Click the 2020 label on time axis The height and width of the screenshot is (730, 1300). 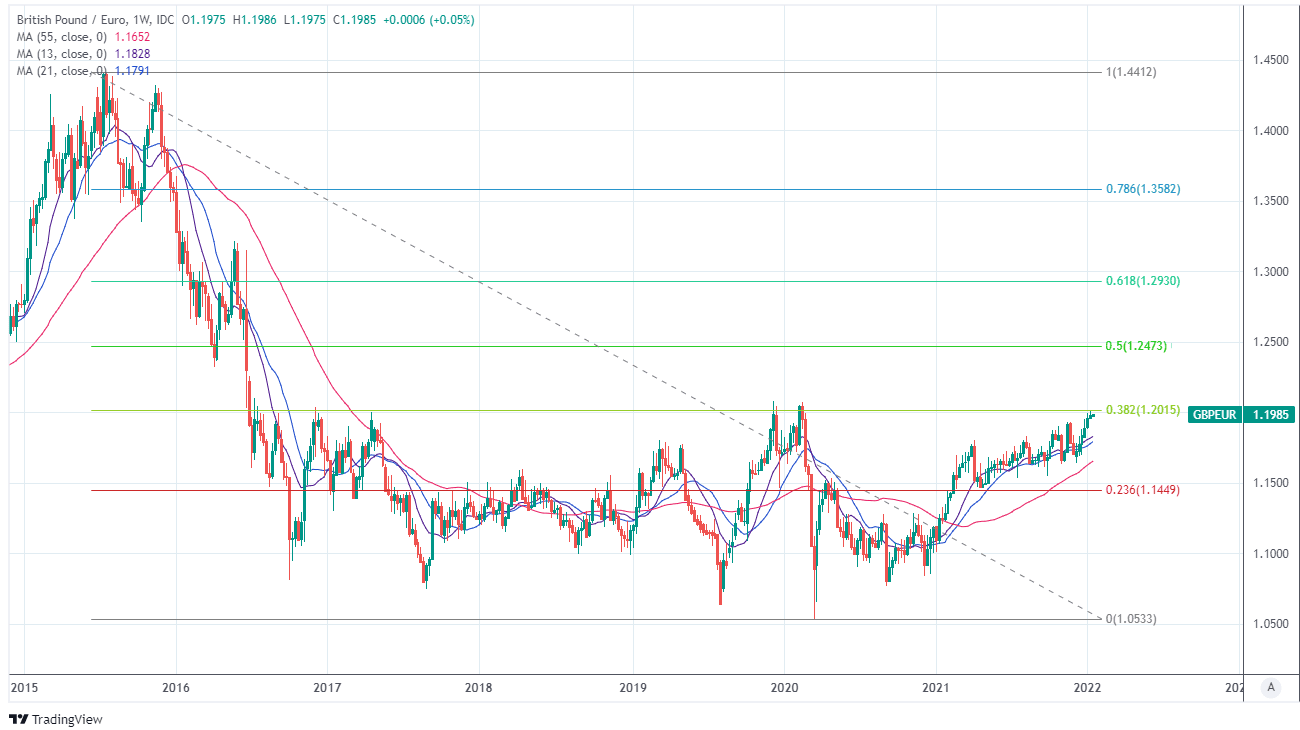783,688
